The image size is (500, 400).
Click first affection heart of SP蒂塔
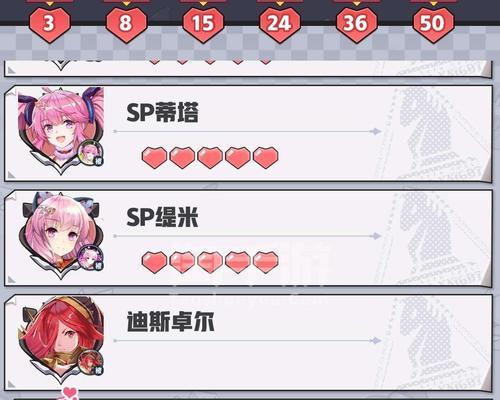(154, 157)
